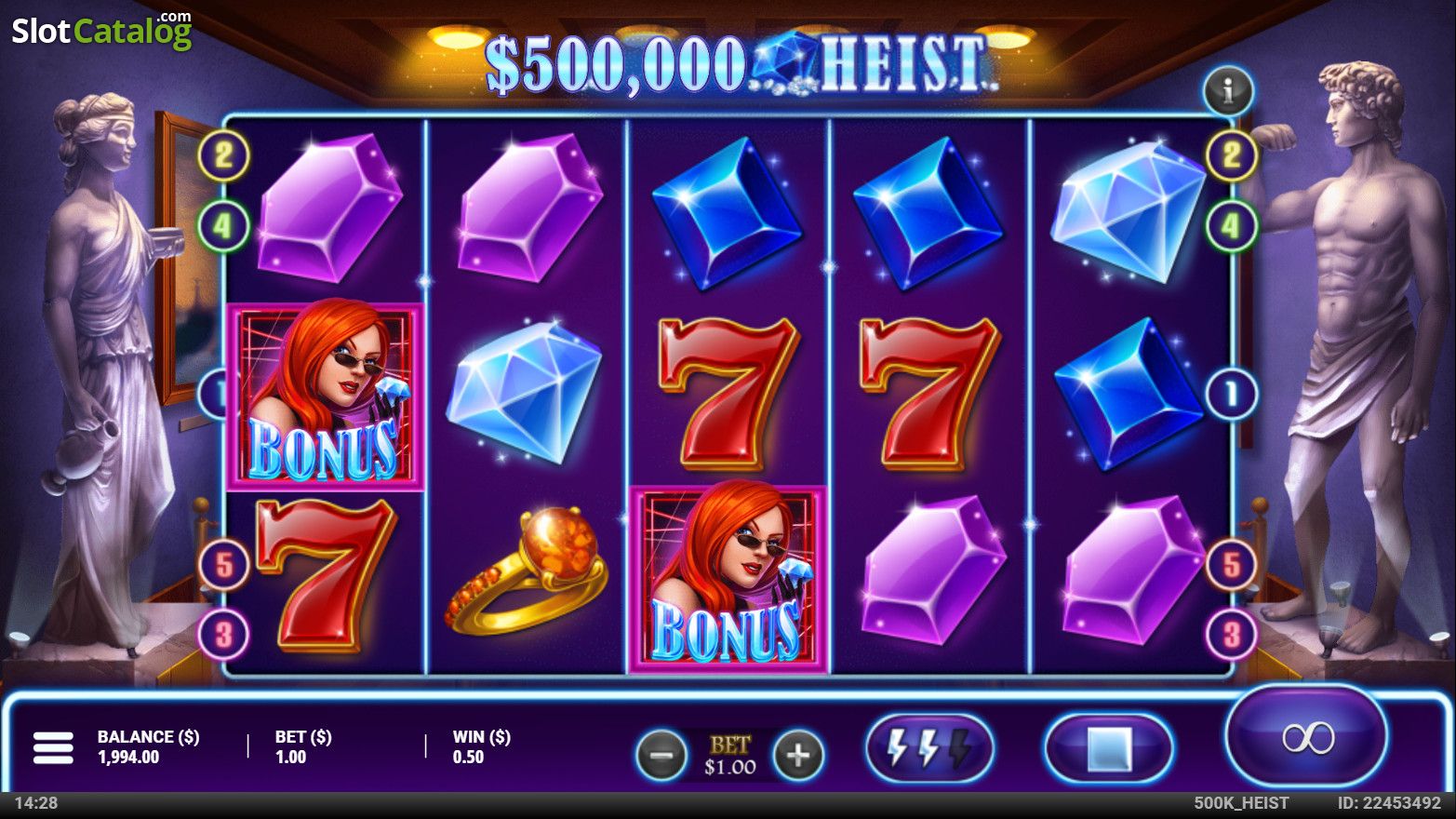Select payline 2 marker on left side
Screen dimensions: 1456x819
[224, 154]
